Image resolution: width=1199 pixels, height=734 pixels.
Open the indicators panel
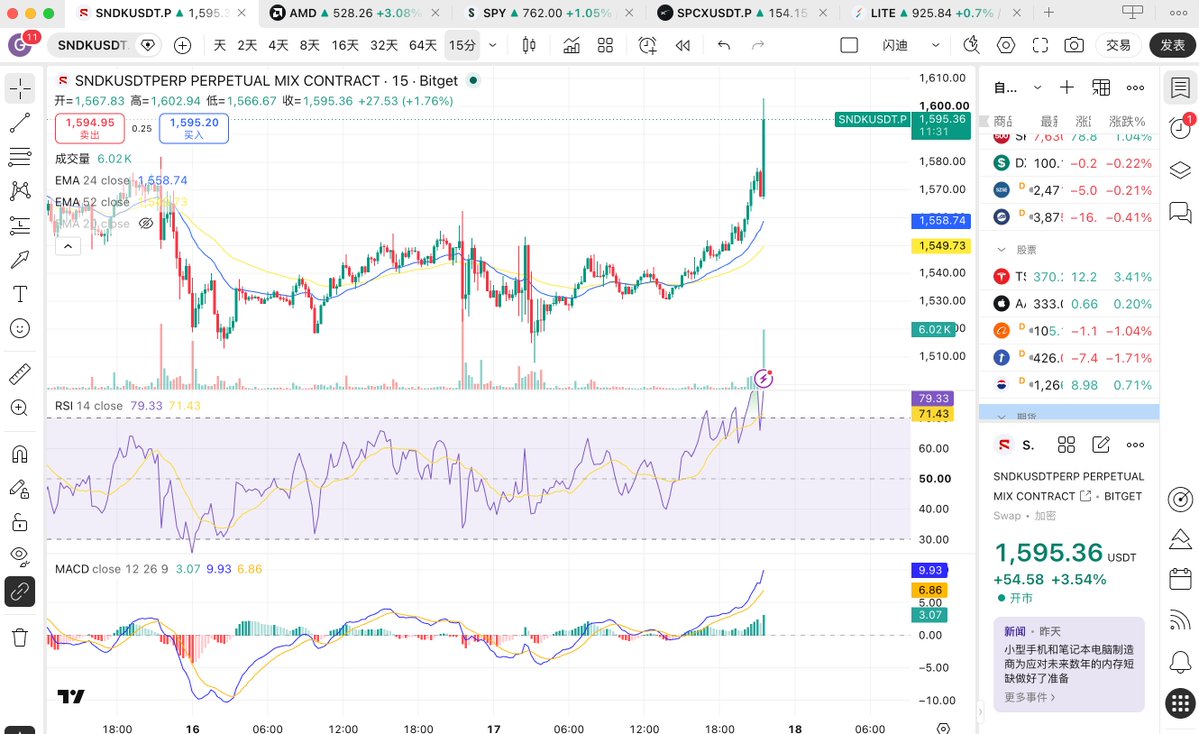tap(571, 46)
